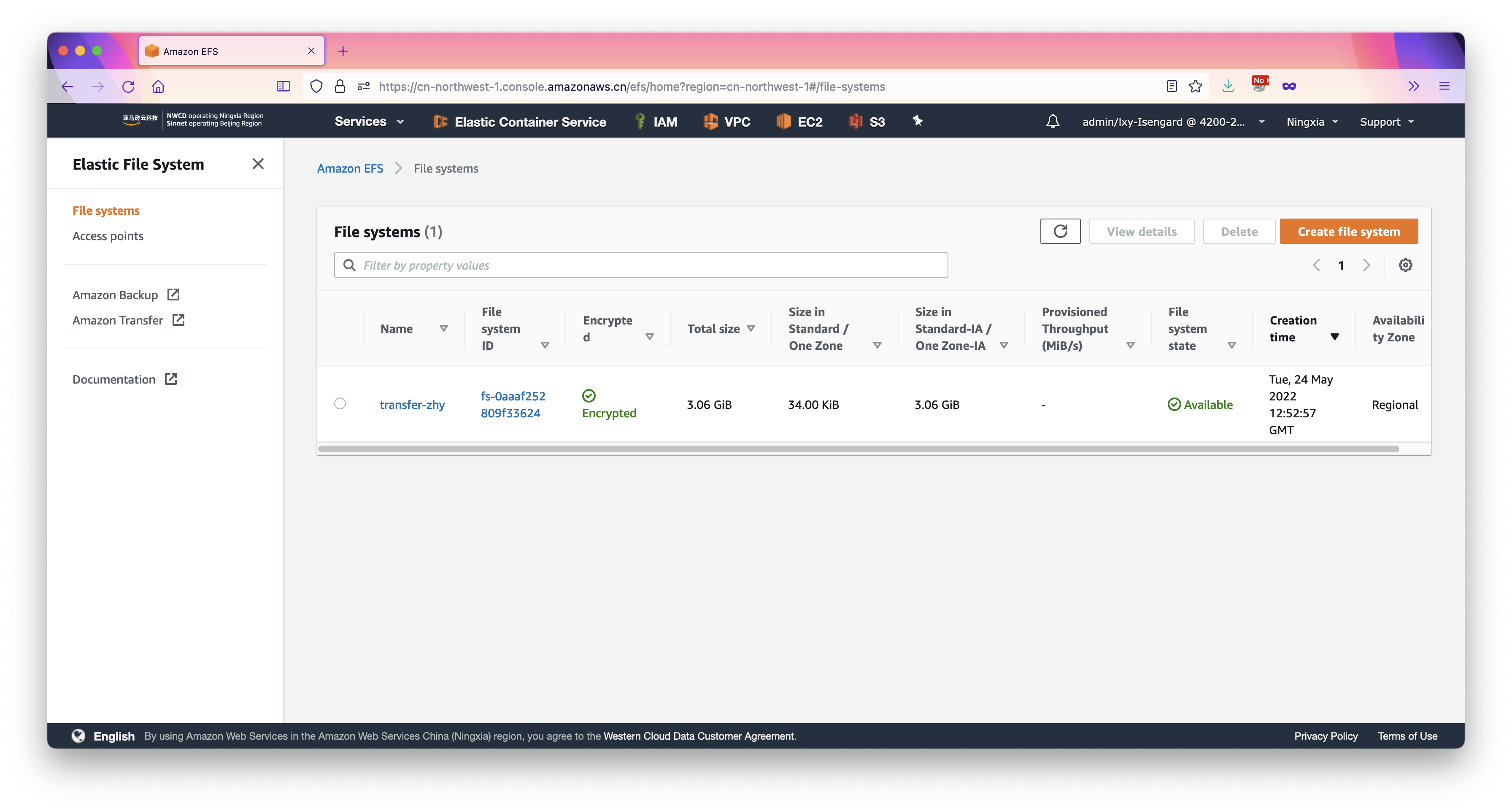Open S3 service shortcut
This screenshot has width=1512, height=811.
click(867, 122)
